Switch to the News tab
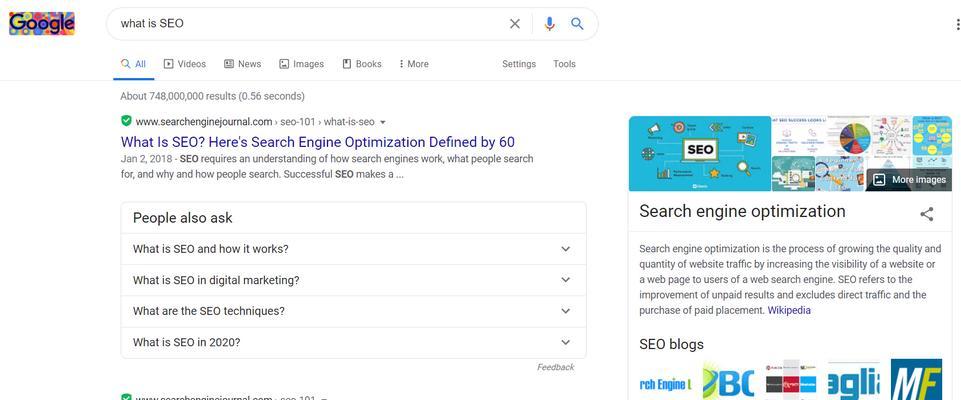This screenshot has height=400, width=961. (243, 64)
